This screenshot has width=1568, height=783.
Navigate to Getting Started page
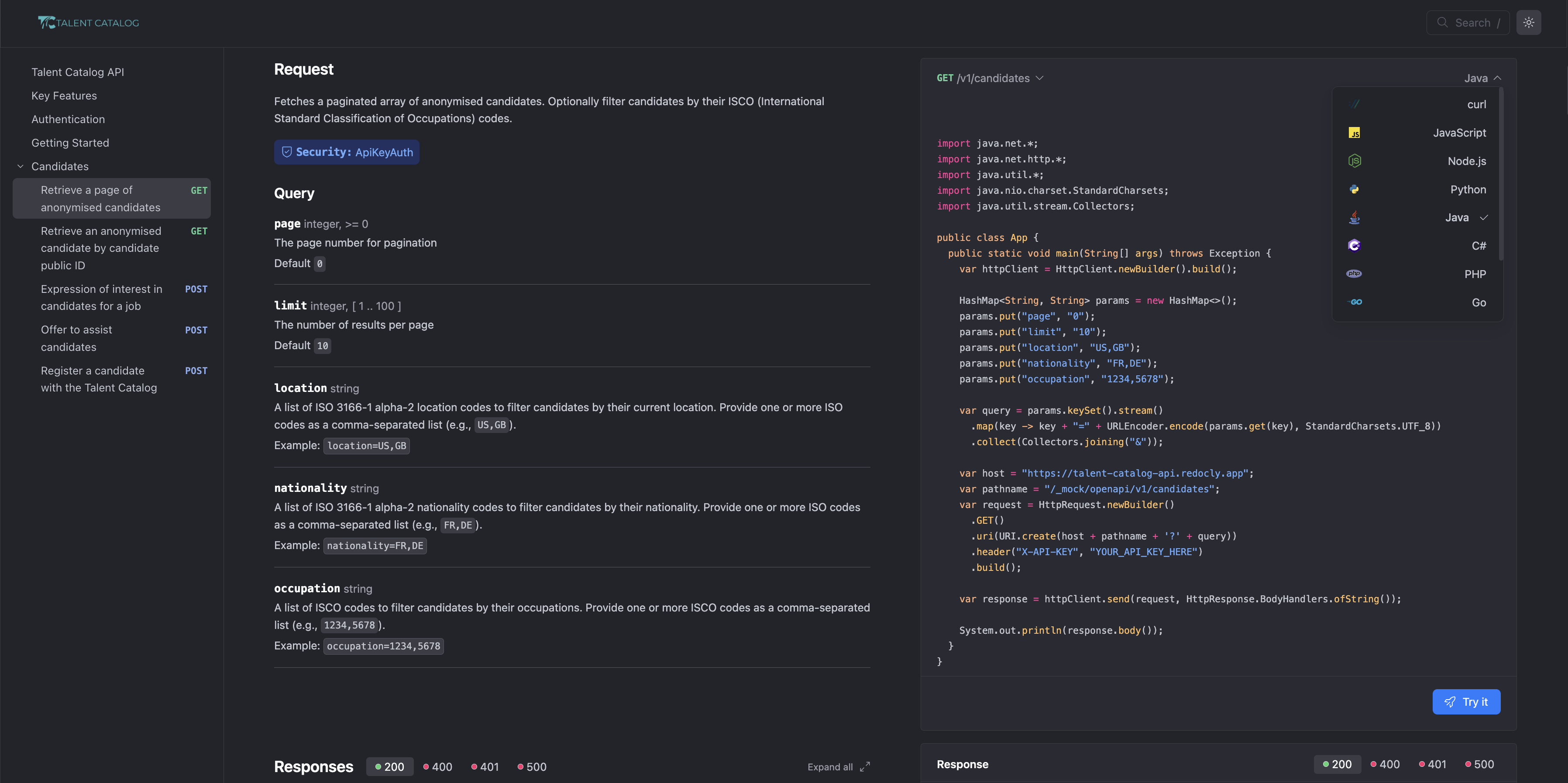coord(70,142)
